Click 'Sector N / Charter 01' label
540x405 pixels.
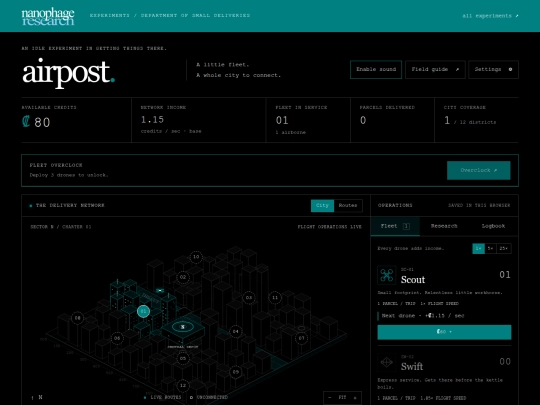pyautogui.click(x=61, y=227)
